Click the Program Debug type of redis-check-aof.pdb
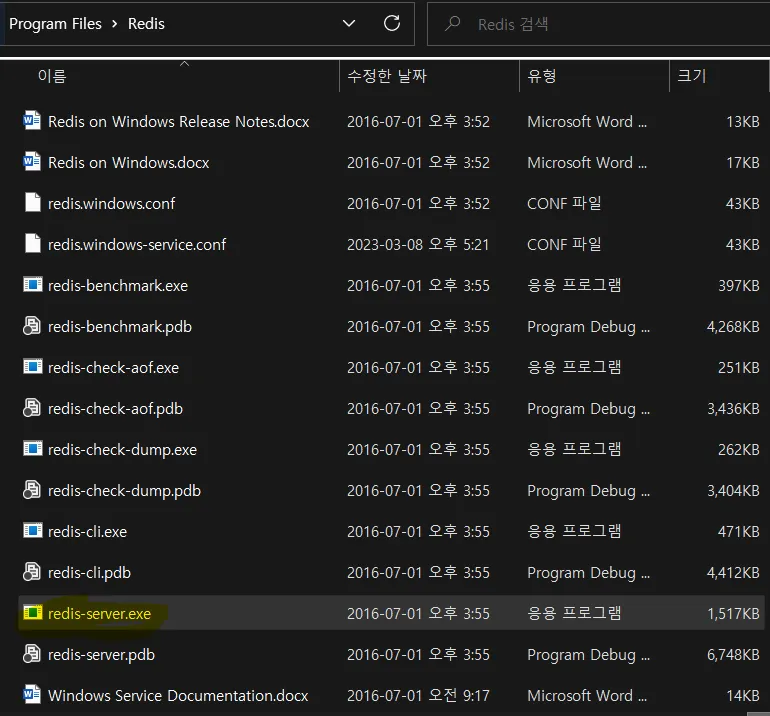The image size is (770, 716). pos(588,409)
